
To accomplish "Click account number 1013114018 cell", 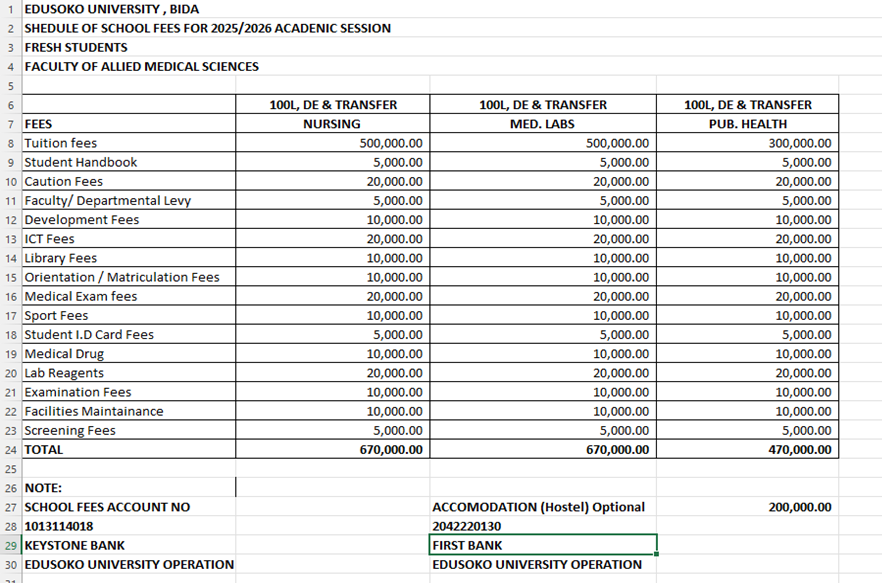I will pos(59,526).
